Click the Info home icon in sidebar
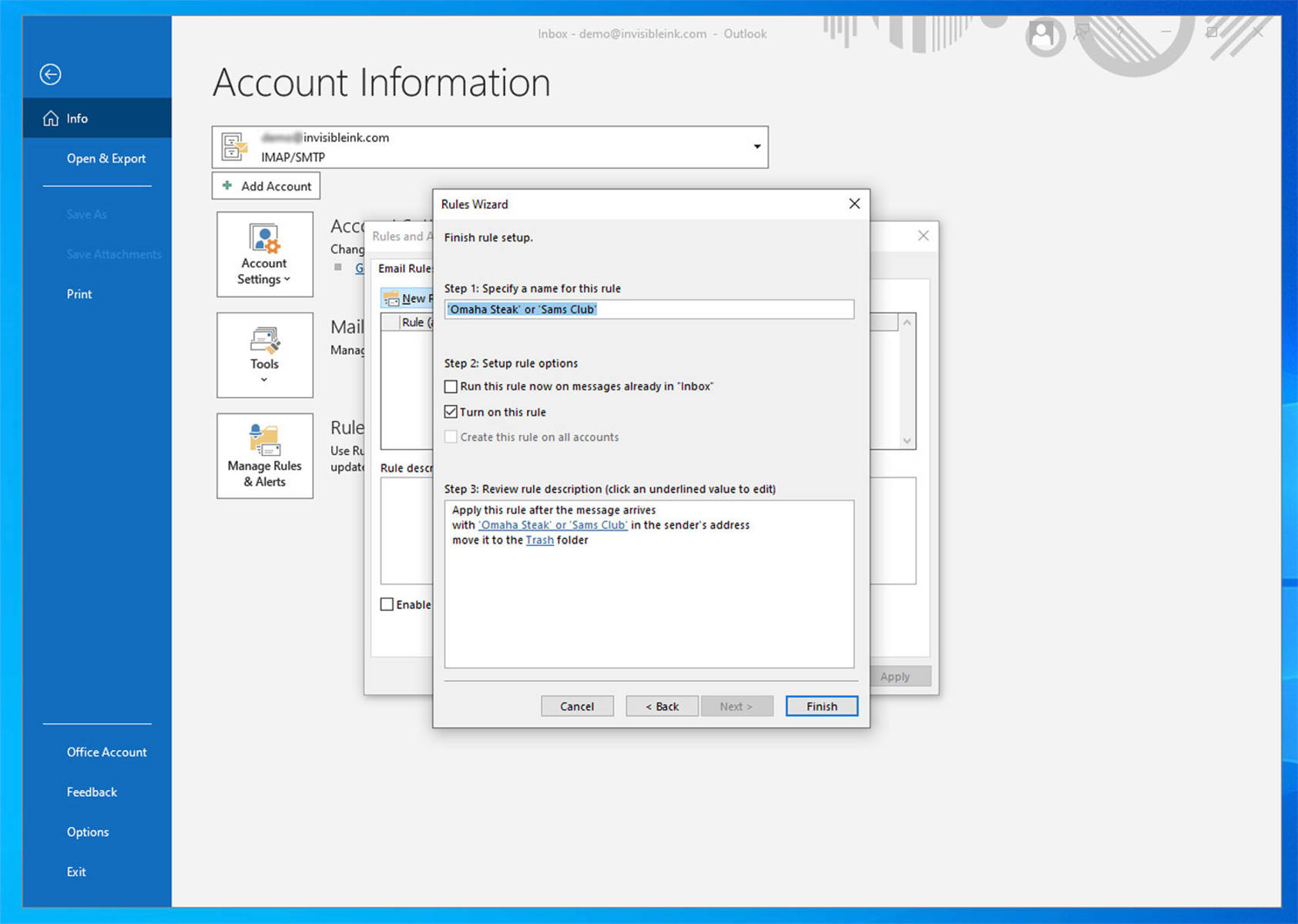This screenshot has width=1298, height=924. [51, 118]
